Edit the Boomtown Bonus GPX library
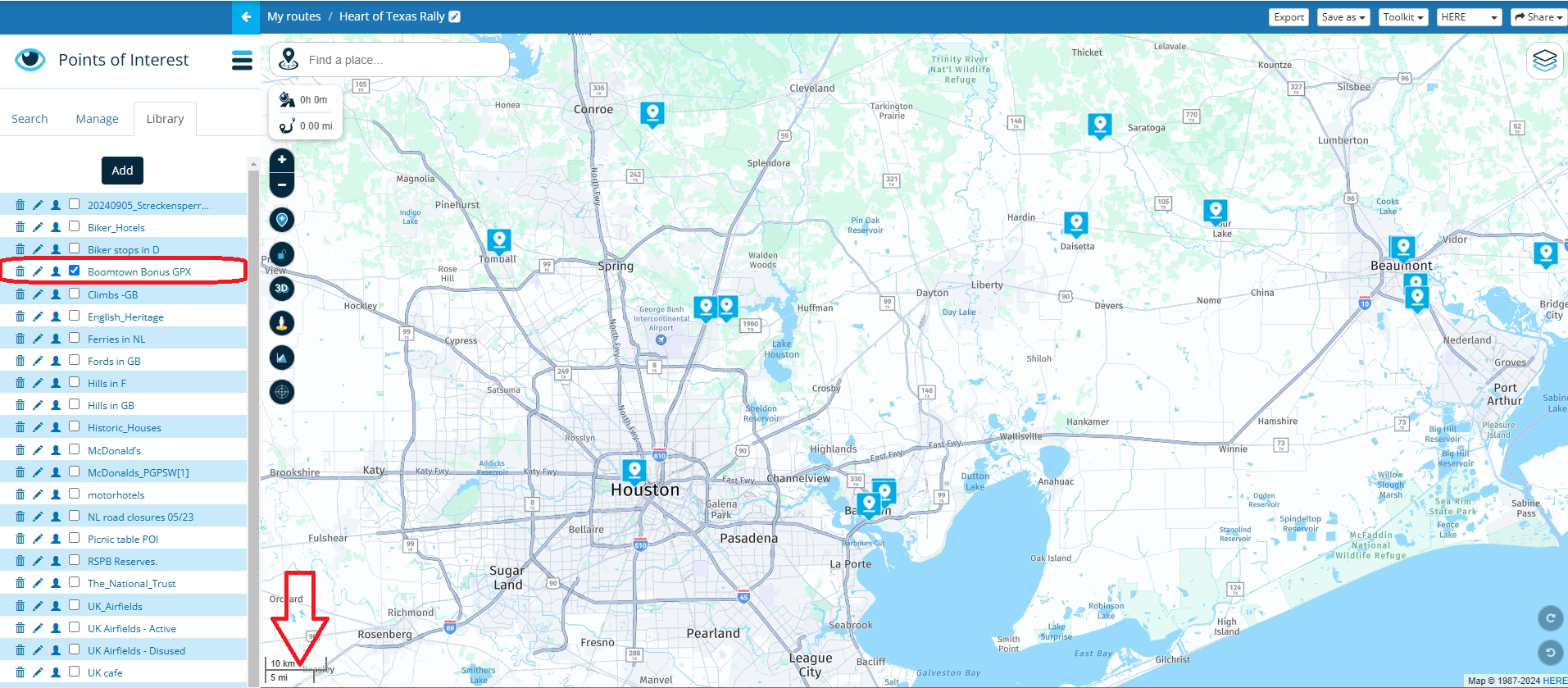The width and height of the screenshot is (1568, 688). click(38, 271)
